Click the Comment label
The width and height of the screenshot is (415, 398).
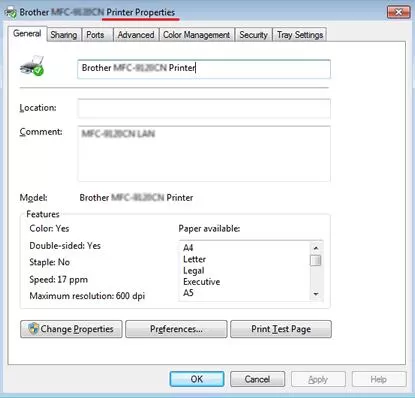point(41,132)
